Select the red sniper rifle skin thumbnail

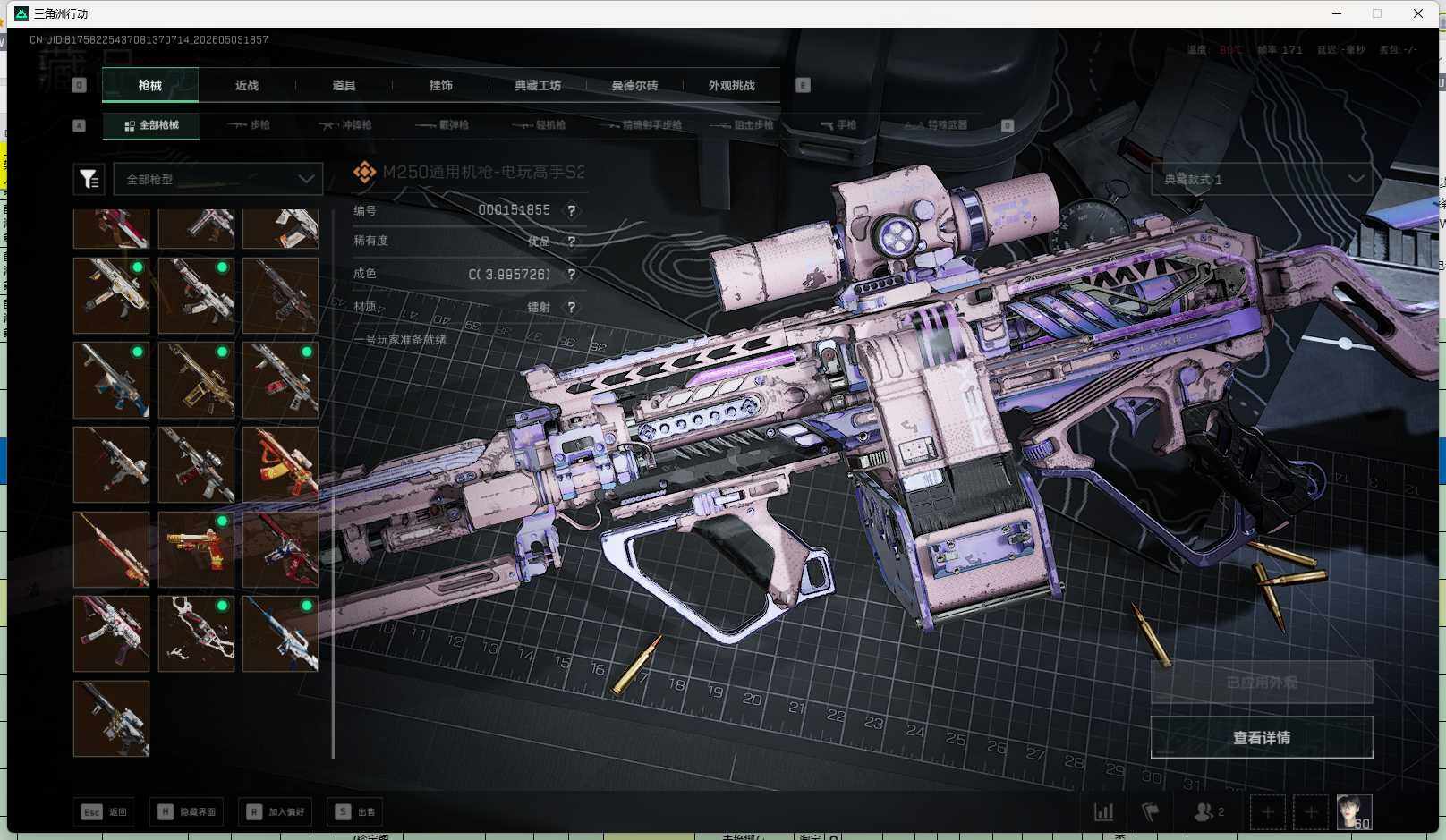click(111, 549)
